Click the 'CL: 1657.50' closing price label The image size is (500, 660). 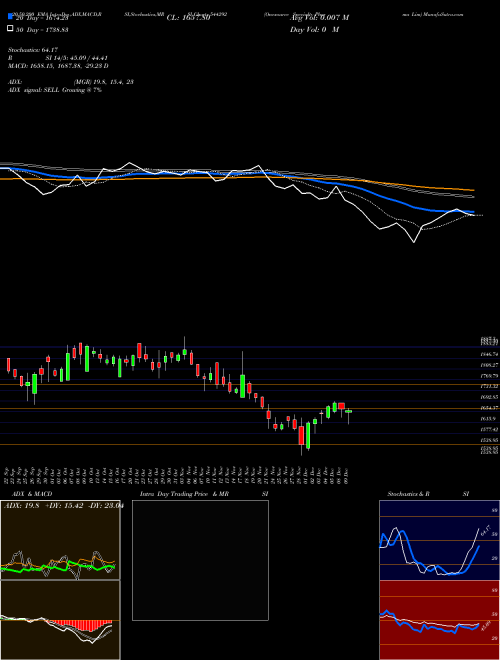tap(188, 18)
